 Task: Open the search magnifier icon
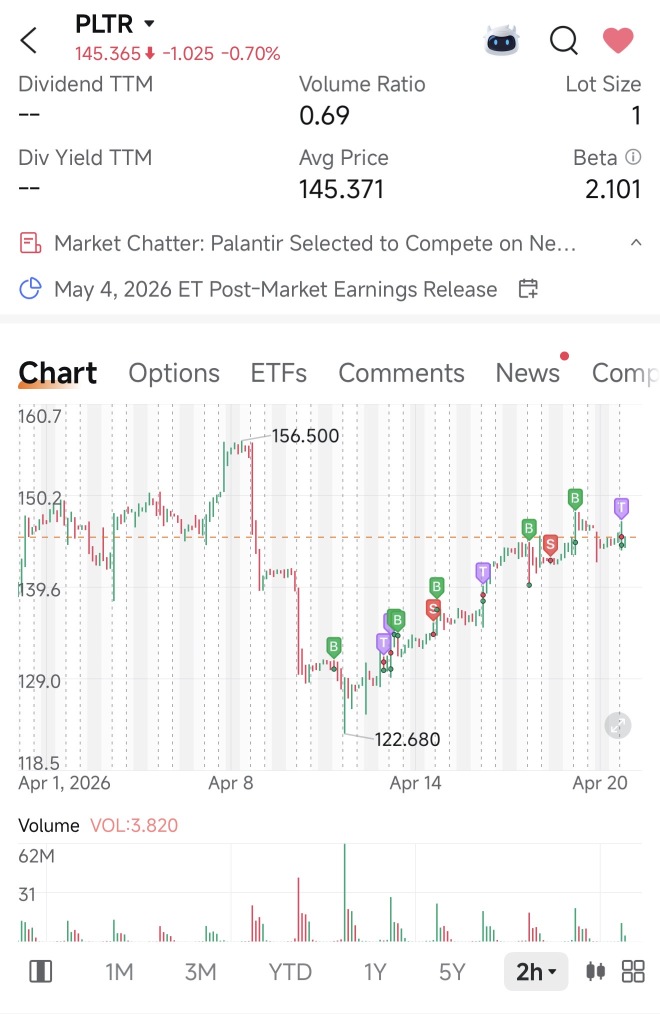pos(564,40)
